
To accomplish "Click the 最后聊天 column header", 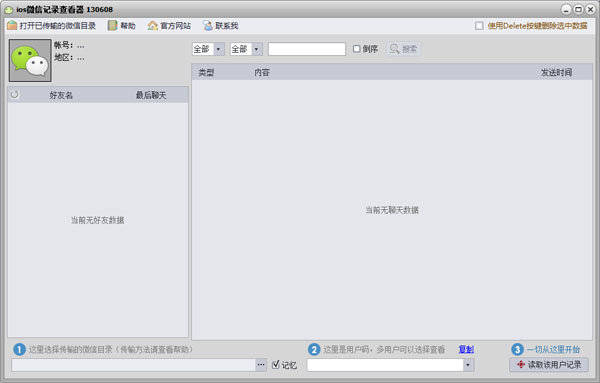I will [x=151, y=95].
